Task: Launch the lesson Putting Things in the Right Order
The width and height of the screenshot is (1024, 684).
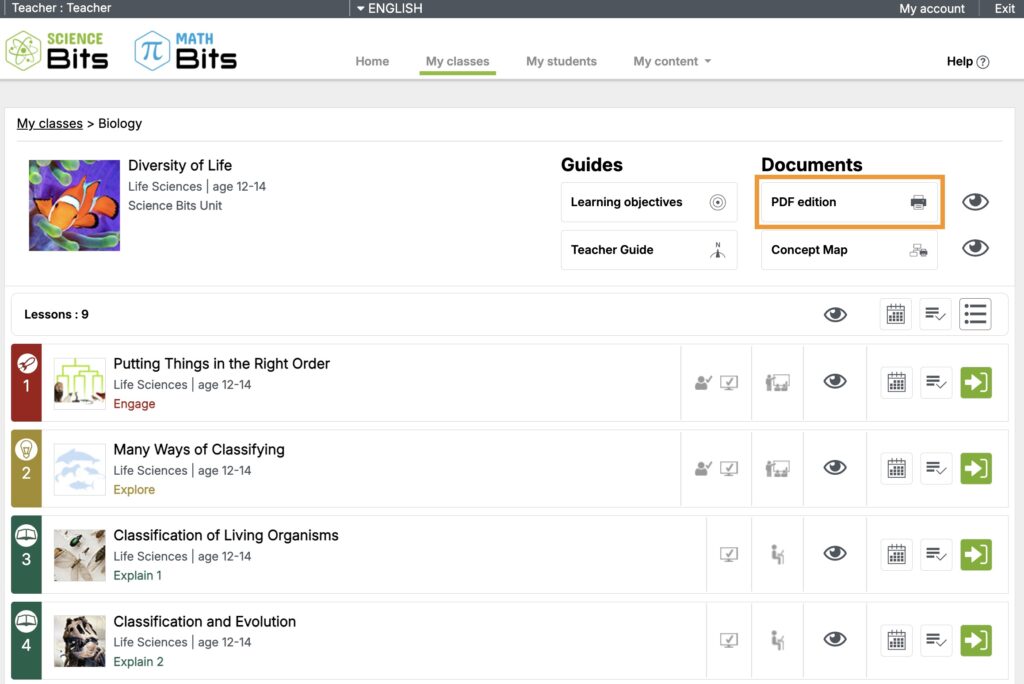Action: (975, 382)
